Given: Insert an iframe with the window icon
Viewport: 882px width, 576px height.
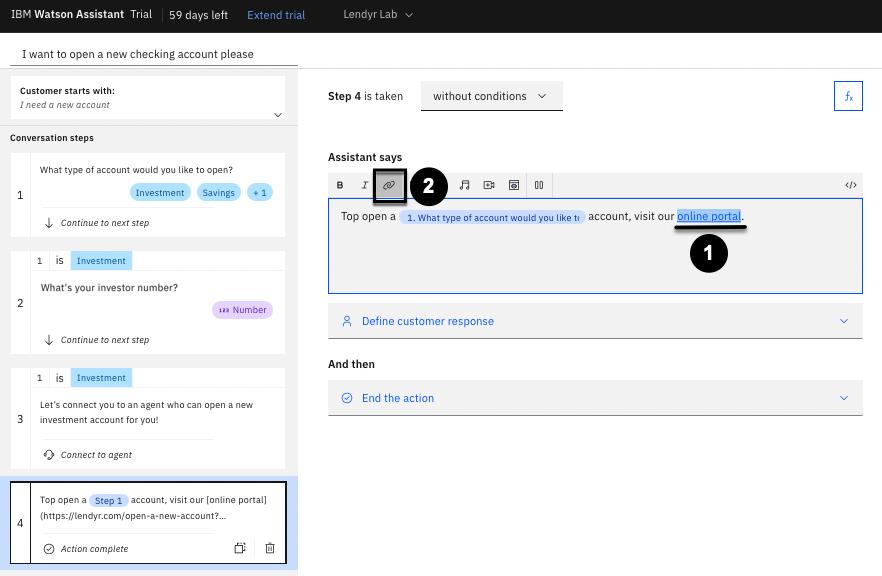Looking at the screenshot, I should [x=514, y=185].
